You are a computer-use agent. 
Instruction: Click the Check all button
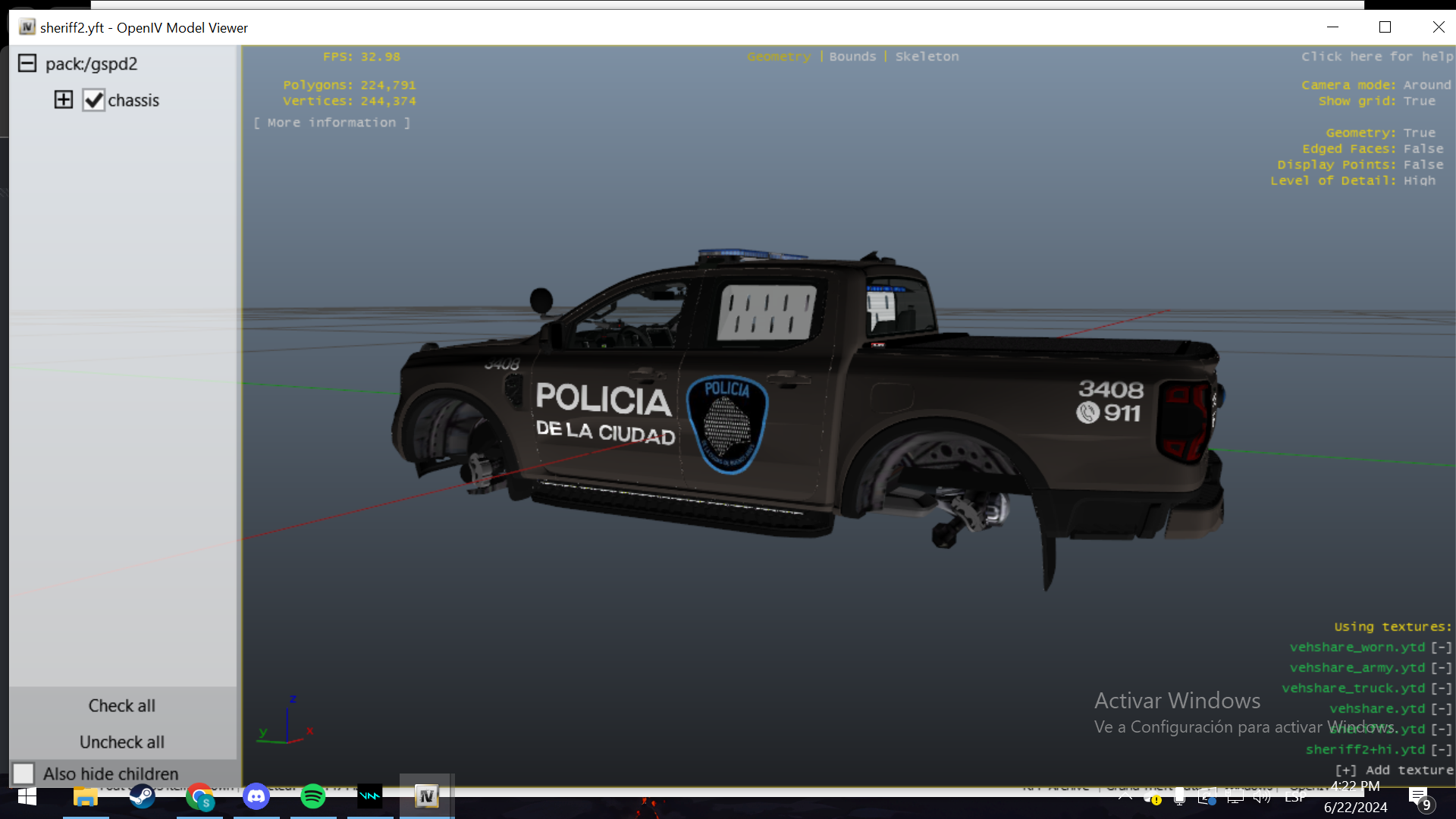pyautogui.click(x=121, y=705)
